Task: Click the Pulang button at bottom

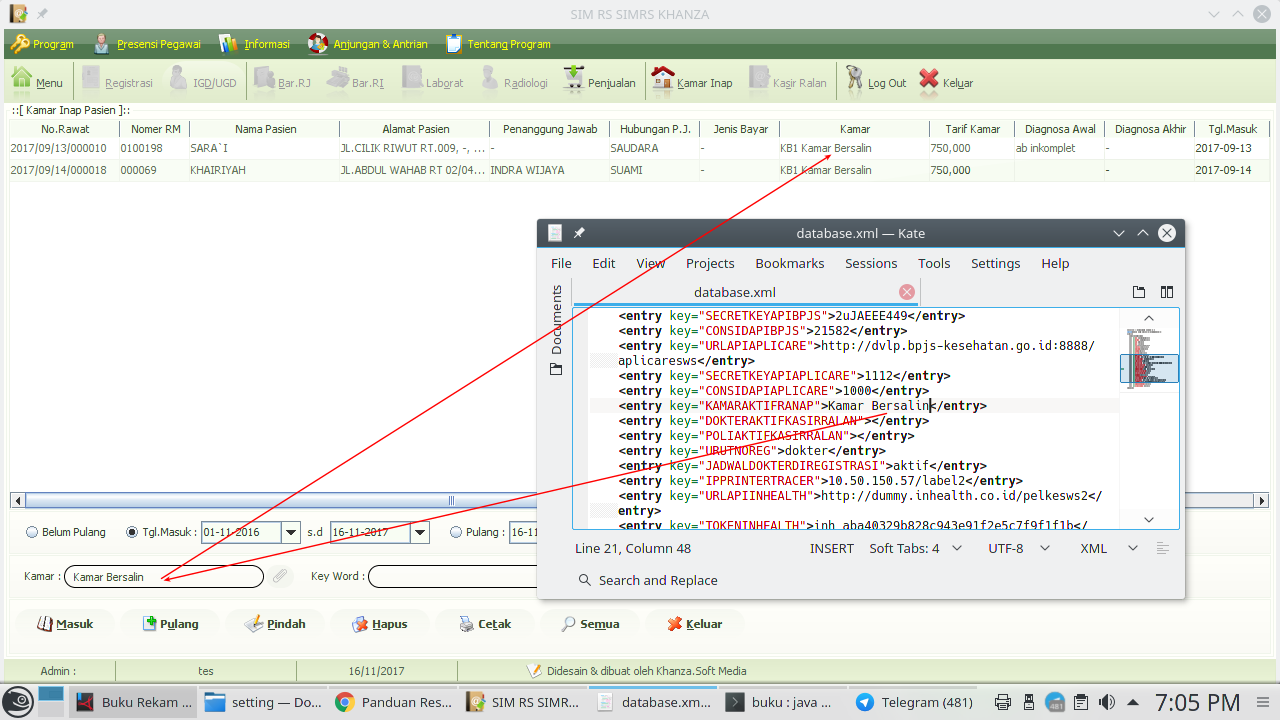Action: tap(170, 624)
